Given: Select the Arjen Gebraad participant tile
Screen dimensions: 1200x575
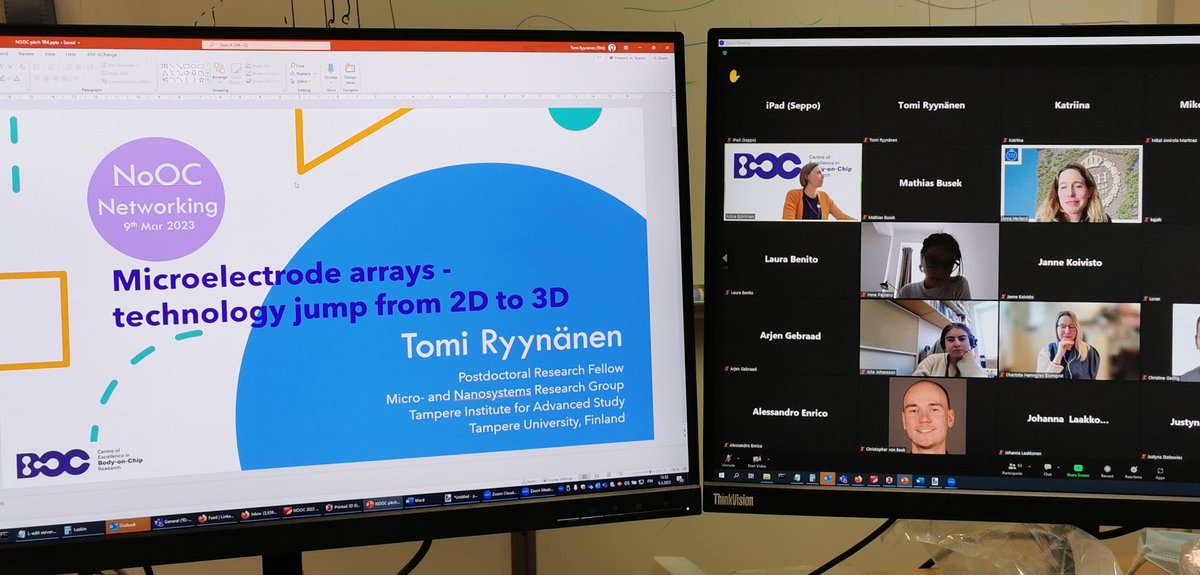Looking at the screenshot, I should pyautogui.click(x=791, y=336).
